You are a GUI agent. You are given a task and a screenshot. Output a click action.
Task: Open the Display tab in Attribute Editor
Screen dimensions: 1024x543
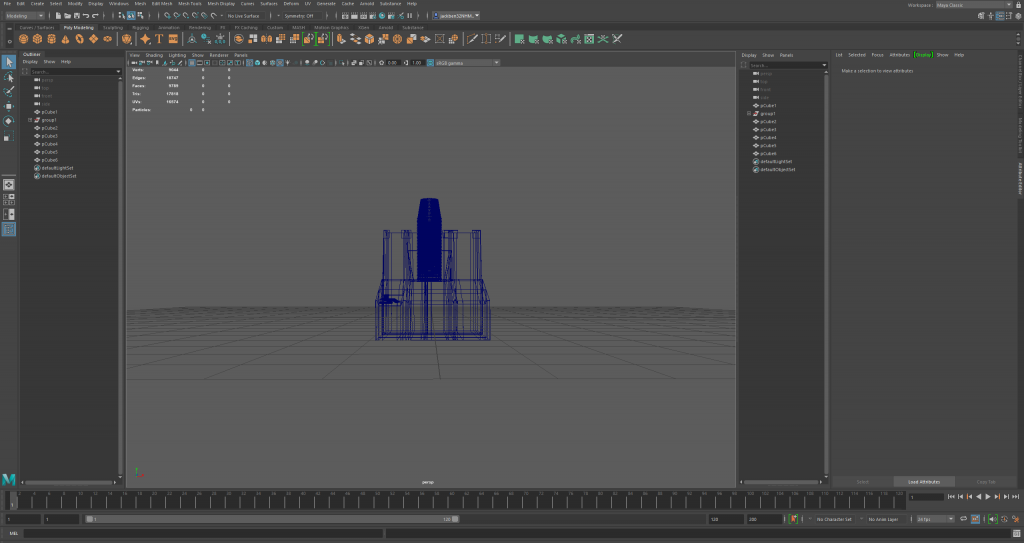[922, 54]
